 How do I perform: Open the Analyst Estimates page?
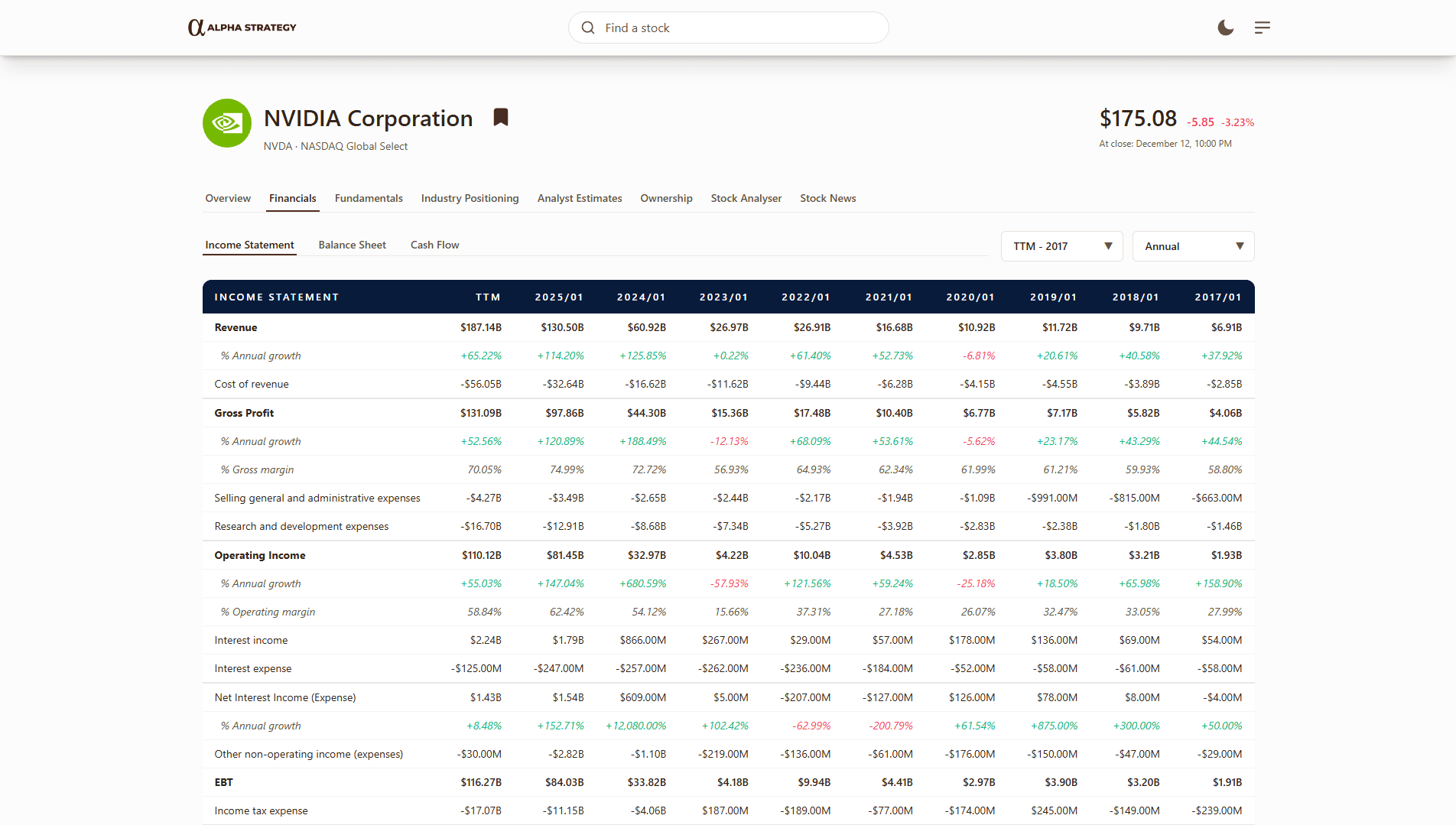tap(579, 198)
